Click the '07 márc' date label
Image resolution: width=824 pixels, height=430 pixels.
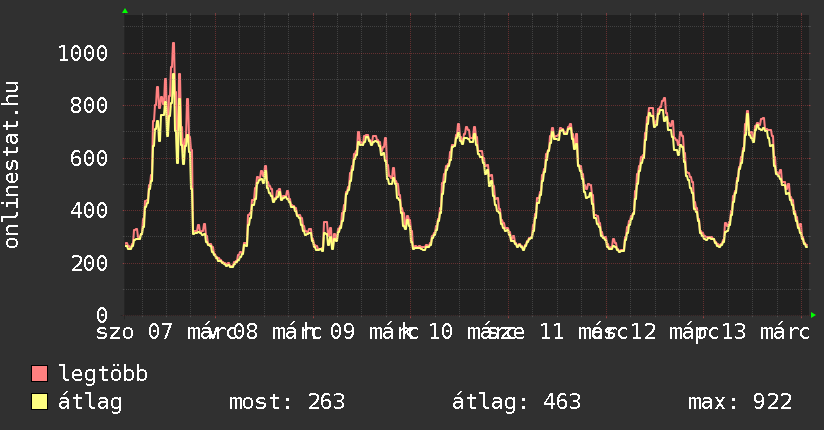[190, 331]
